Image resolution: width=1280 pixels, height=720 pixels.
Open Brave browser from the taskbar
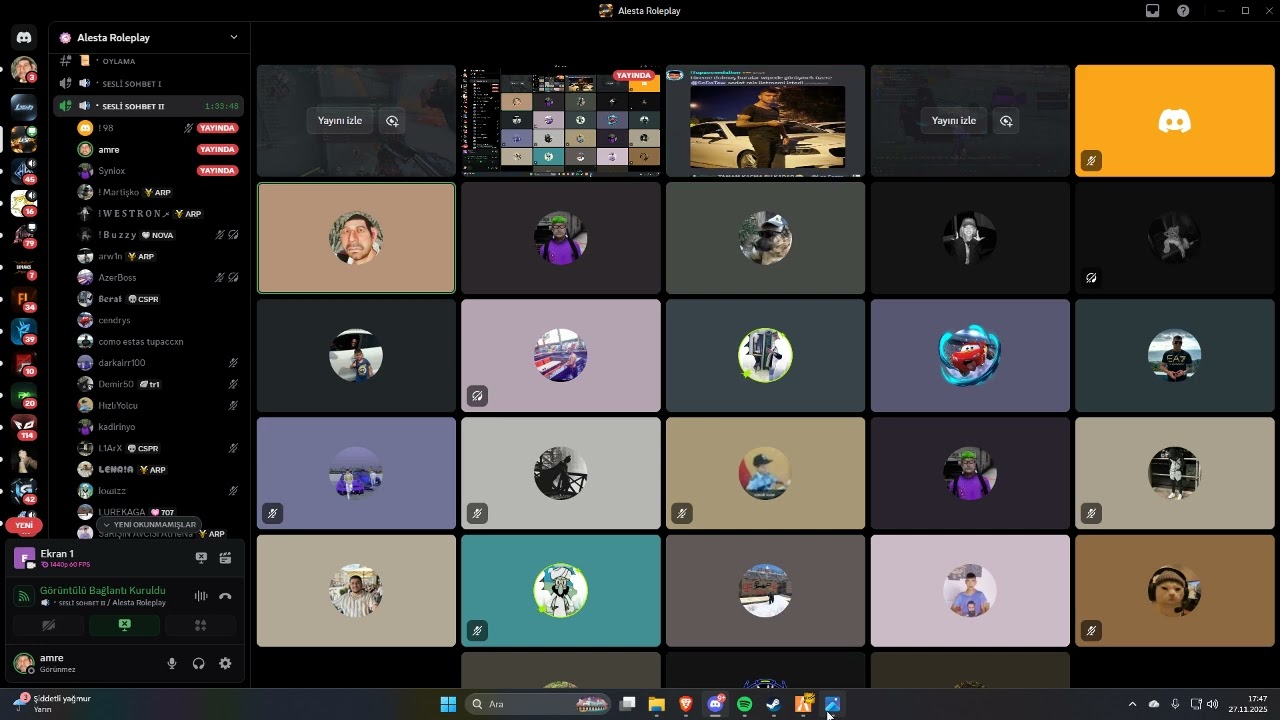pyautogui.click(x=686, y=704)
